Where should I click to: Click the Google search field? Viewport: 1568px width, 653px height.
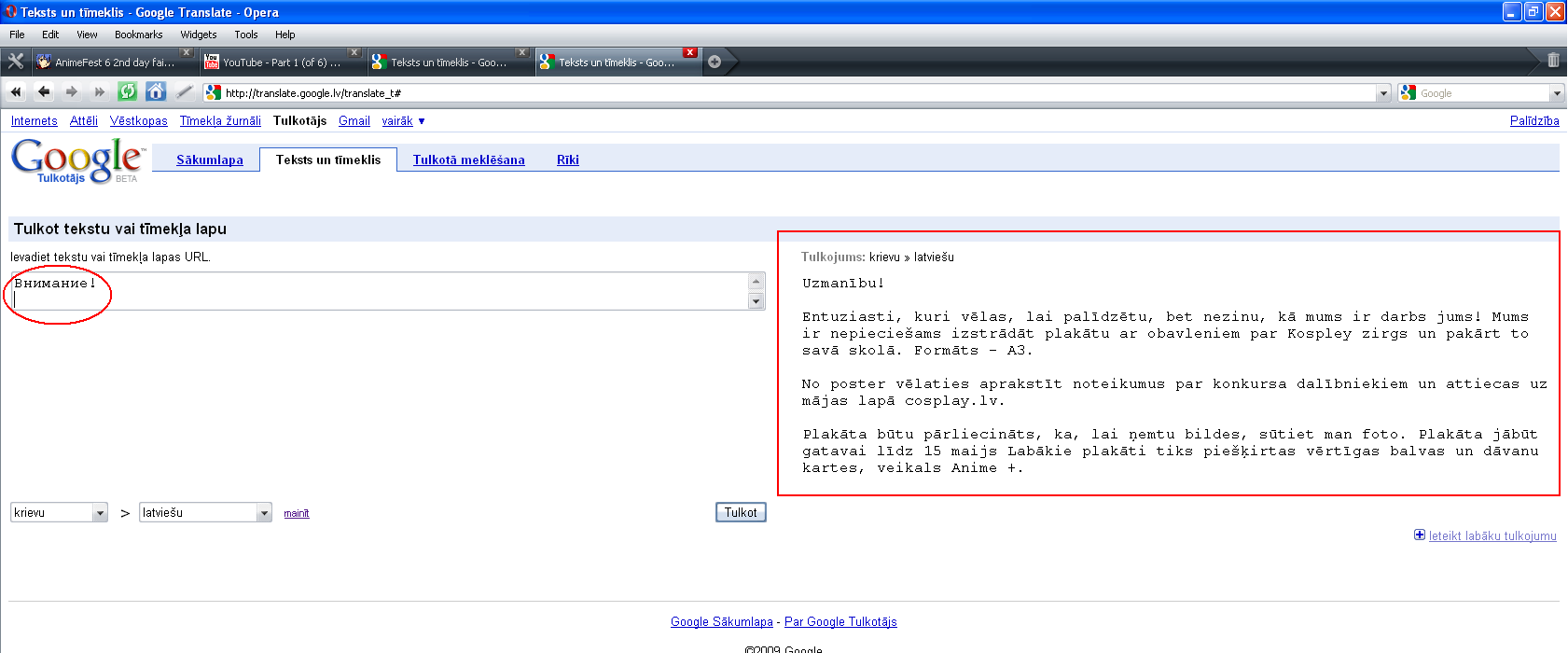(x=1483, y=93)
